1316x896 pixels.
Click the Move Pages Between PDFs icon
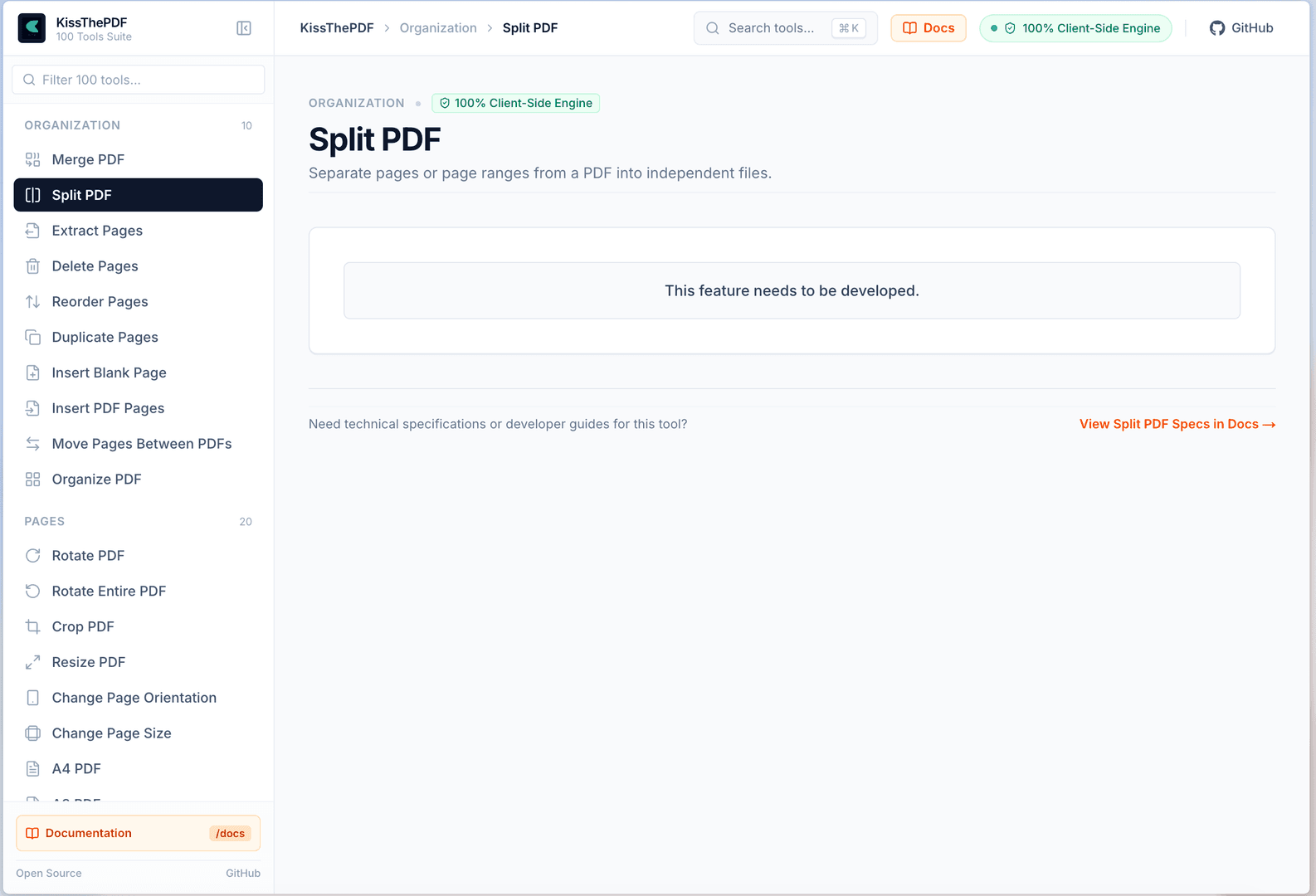tap(32, 444)
